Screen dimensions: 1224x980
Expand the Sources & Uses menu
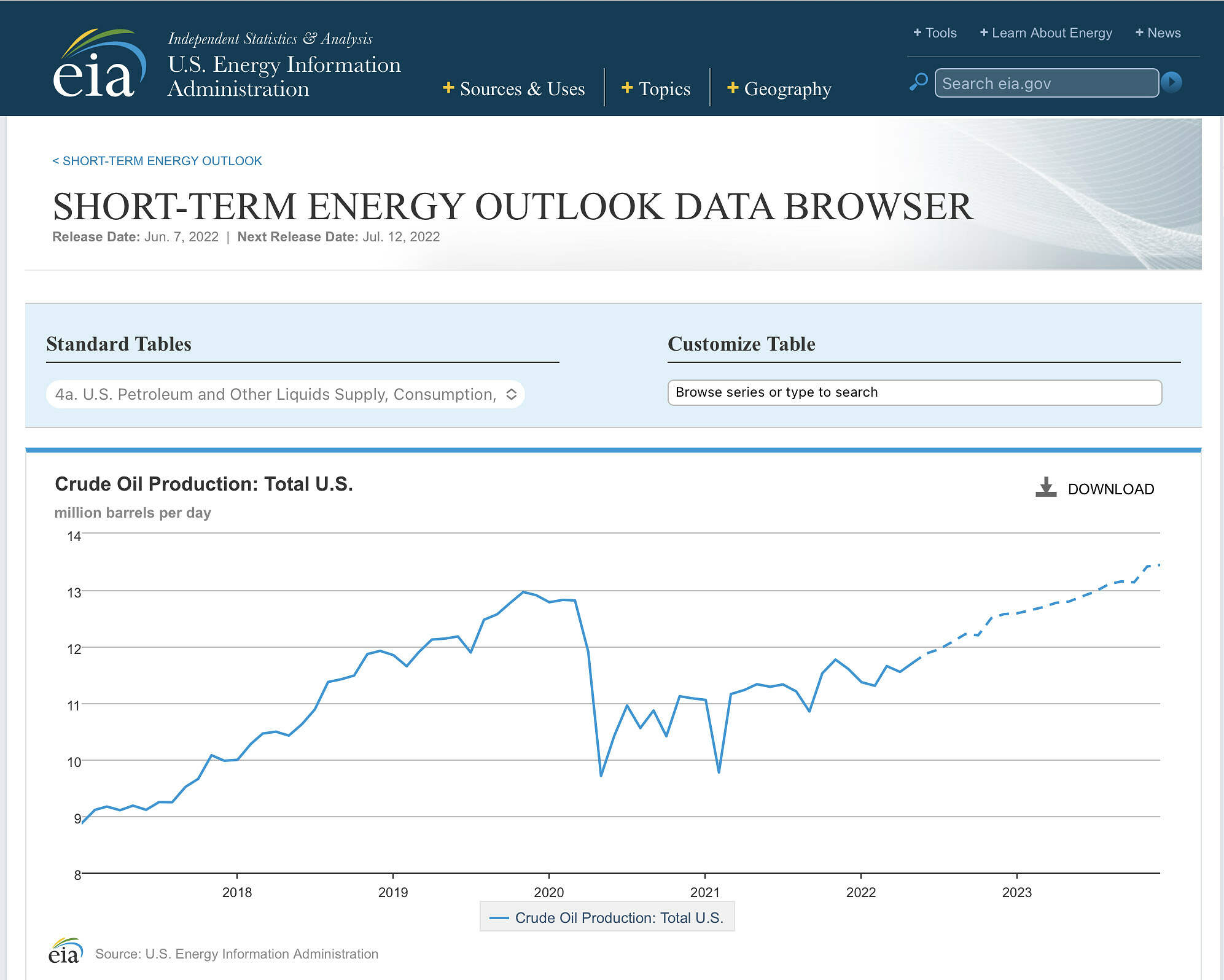(x=521, y=89)
